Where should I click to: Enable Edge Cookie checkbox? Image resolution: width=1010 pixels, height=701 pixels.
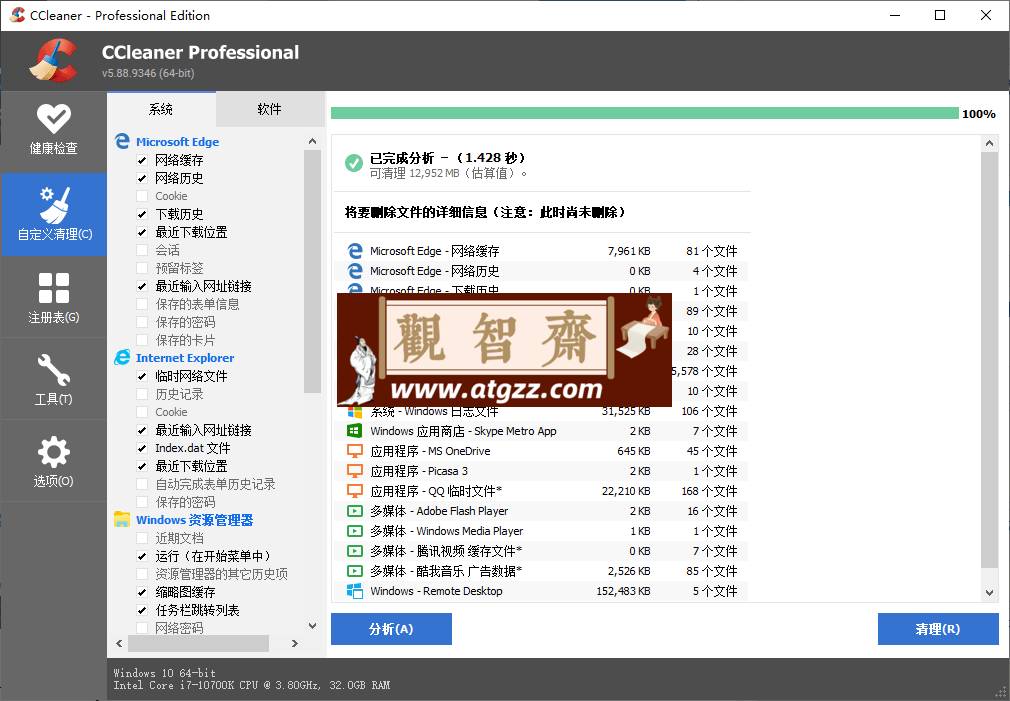tap(142, 196)
